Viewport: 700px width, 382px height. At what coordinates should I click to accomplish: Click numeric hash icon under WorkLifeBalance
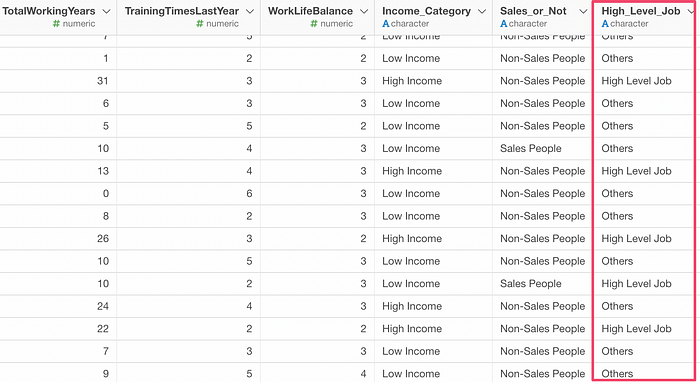tap(314, 24)
